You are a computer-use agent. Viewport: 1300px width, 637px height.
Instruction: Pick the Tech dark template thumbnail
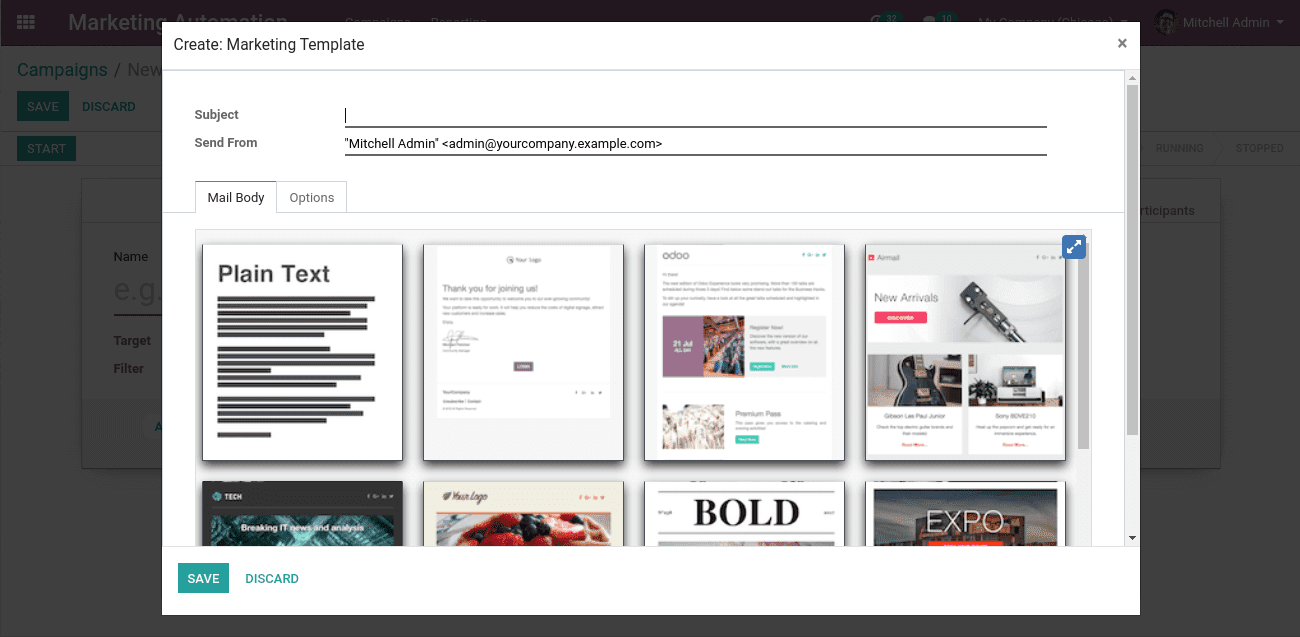click(302, 513)
